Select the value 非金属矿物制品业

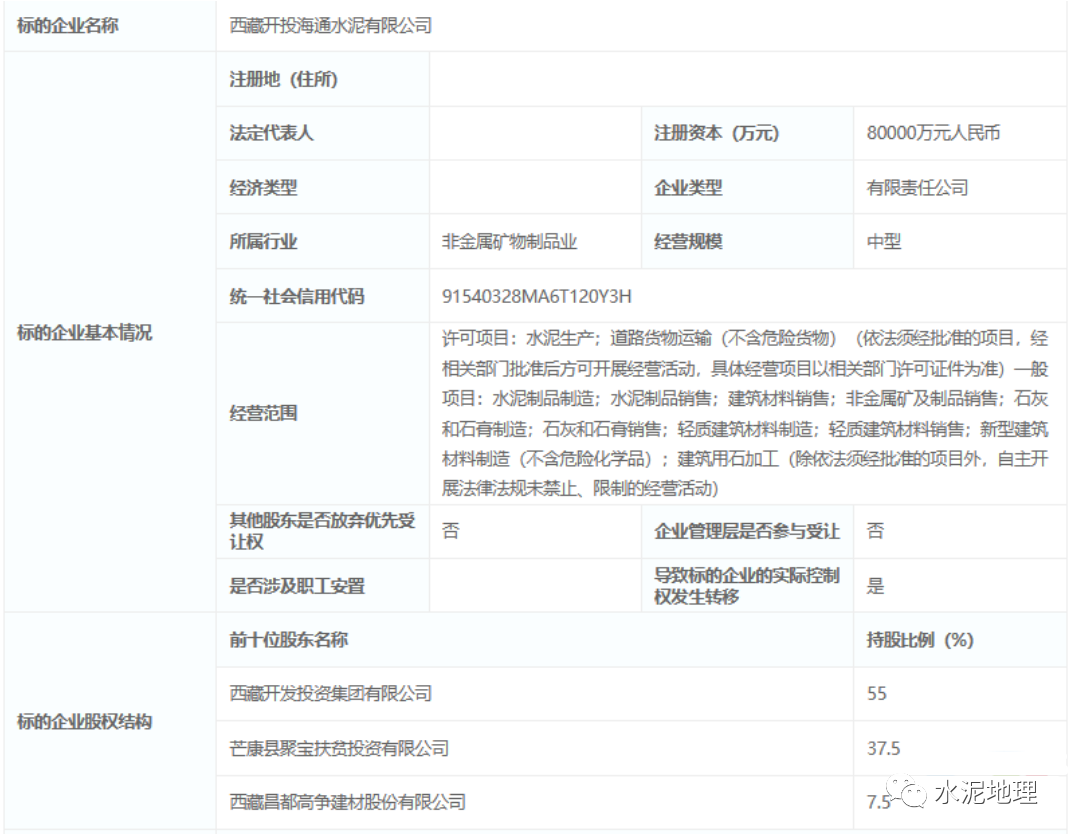coord(509,241)
